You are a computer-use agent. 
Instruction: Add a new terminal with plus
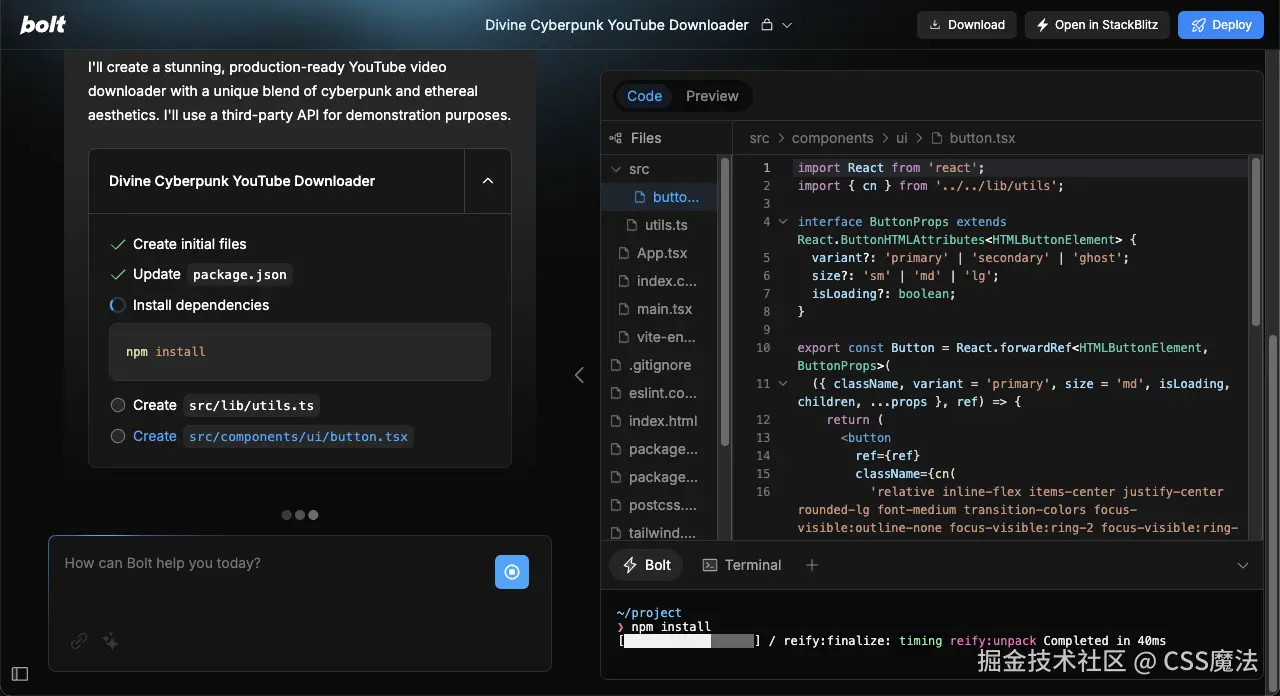812,565
